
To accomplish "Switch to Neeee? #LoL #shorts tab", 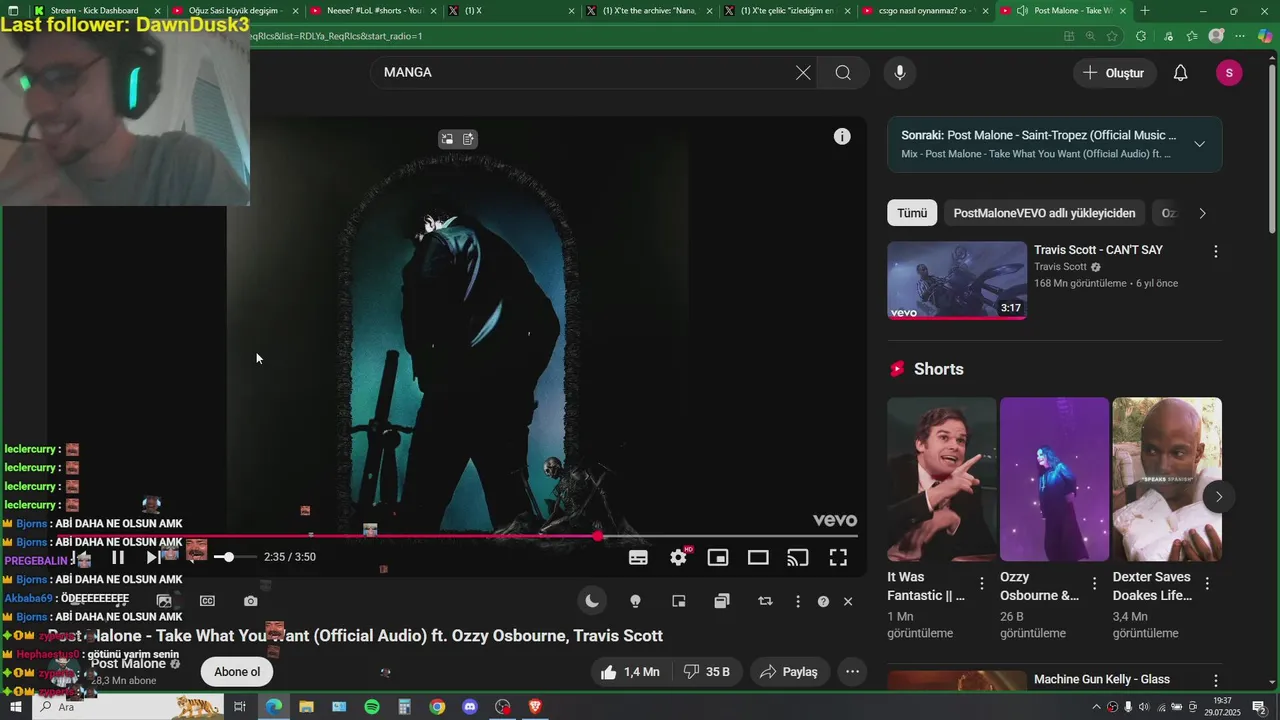I will point(373,11).
